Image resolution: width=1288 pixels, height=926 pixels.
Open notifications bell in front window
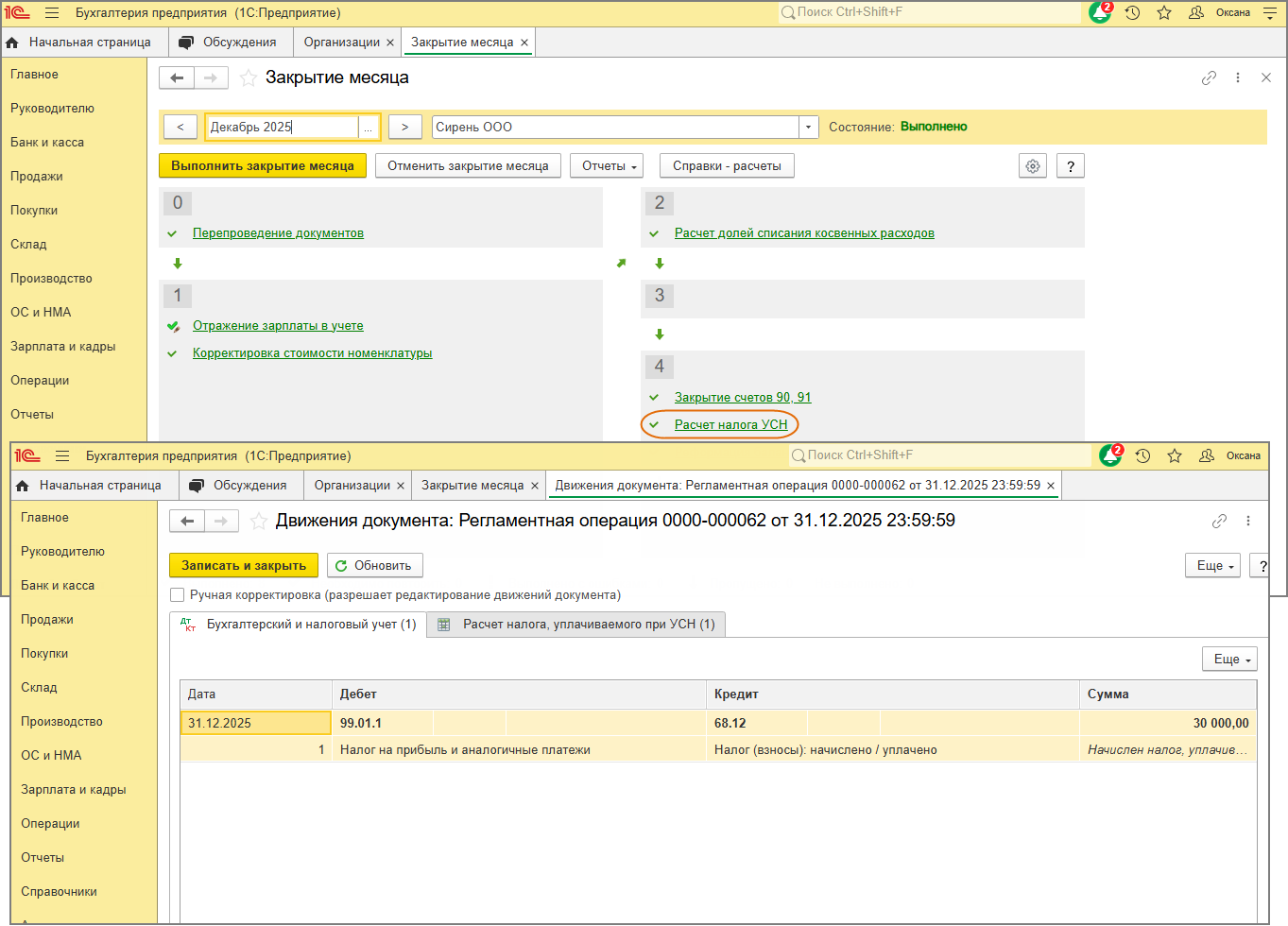[1110, 455]
